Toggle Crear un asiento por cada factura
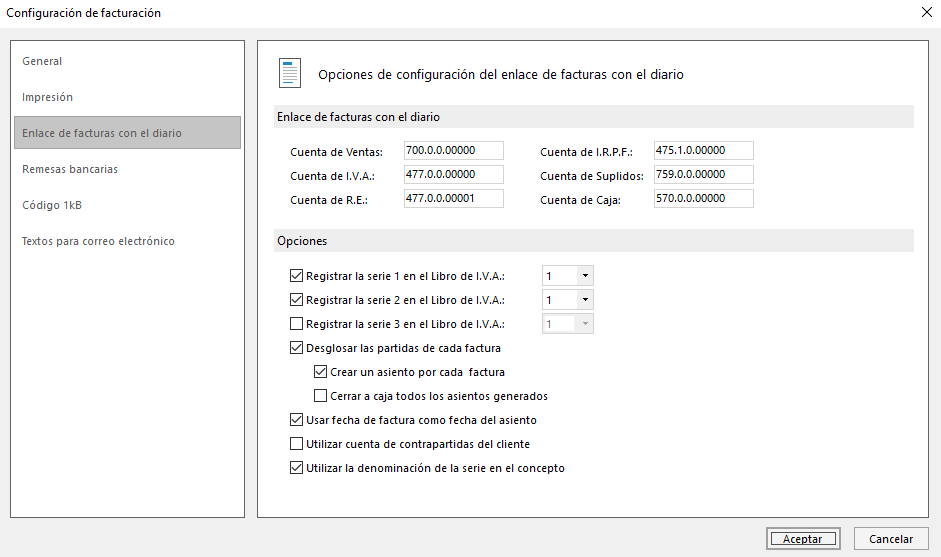Viewport: 941px width, 557px height. point(320,372)
